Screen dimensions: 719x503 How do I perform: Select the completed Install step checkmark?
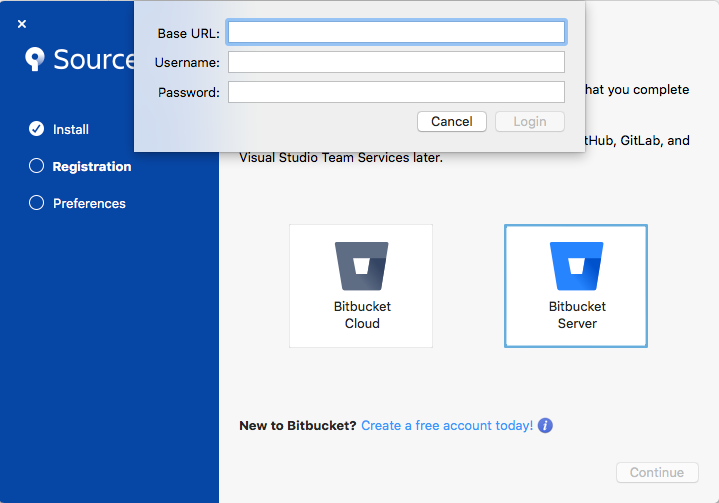37,129
